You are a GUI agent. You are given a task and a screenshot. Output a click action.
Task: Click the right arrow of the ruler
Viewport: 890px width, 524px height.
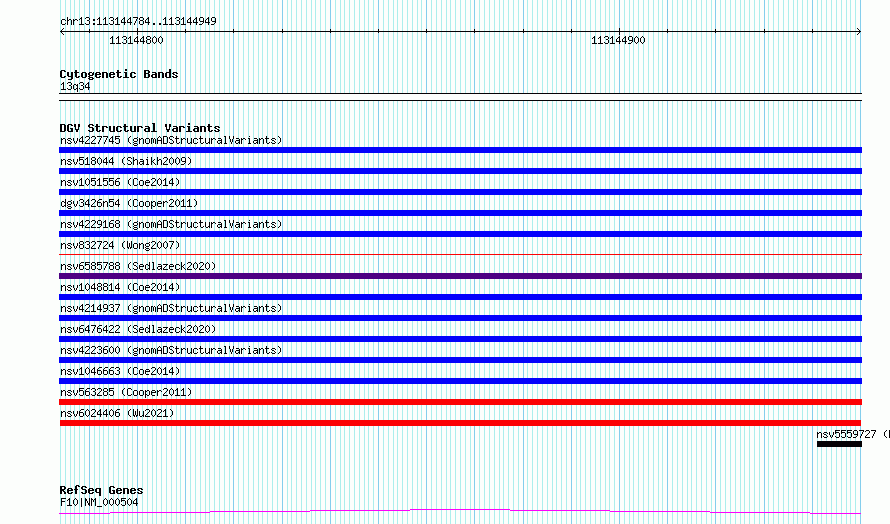pyautogui.click(x=859, y=32)
